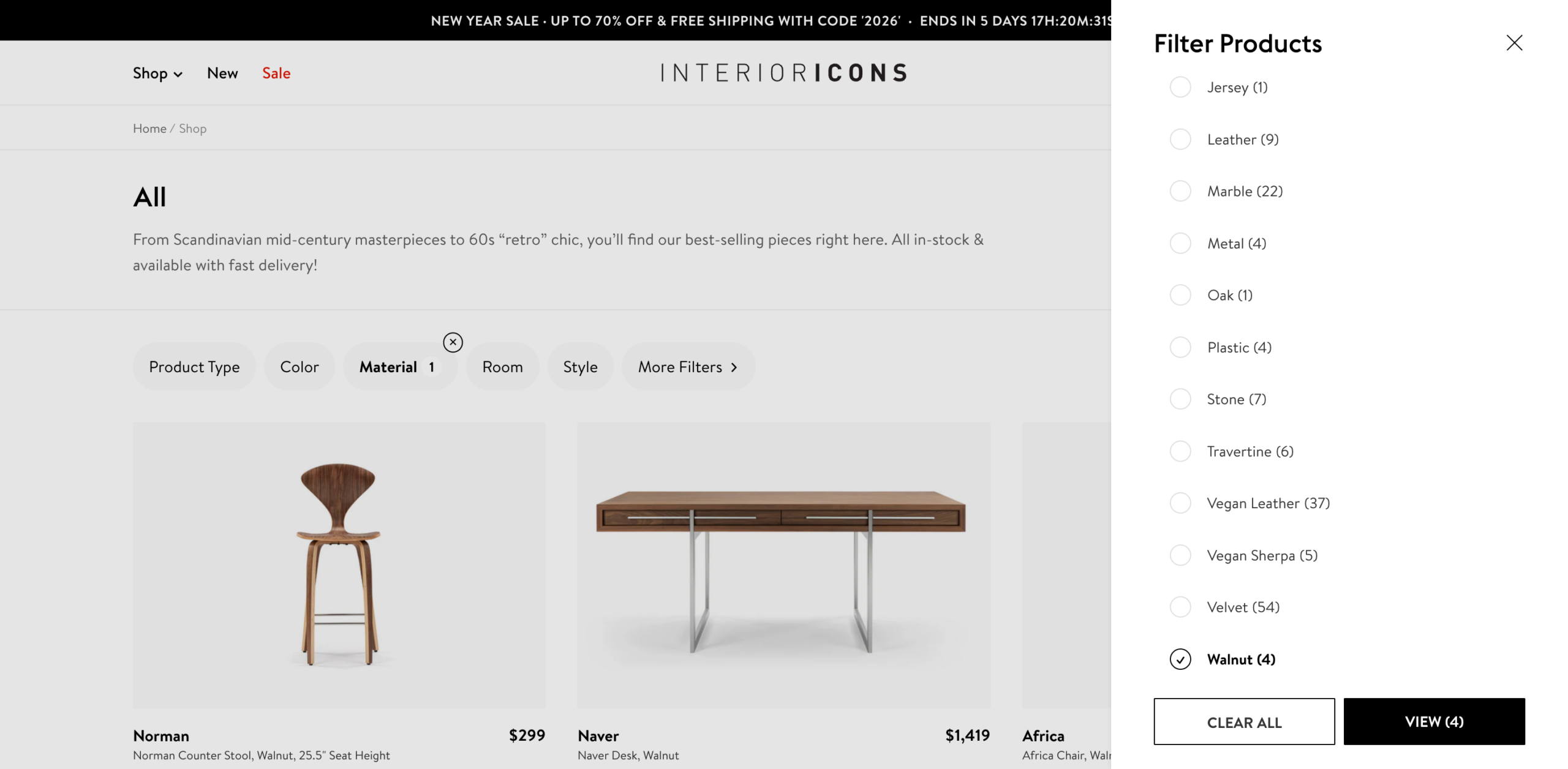Screen dimensions: 1568x769
Task: Open the Sale menu link
Action: [x=276, y=73]
